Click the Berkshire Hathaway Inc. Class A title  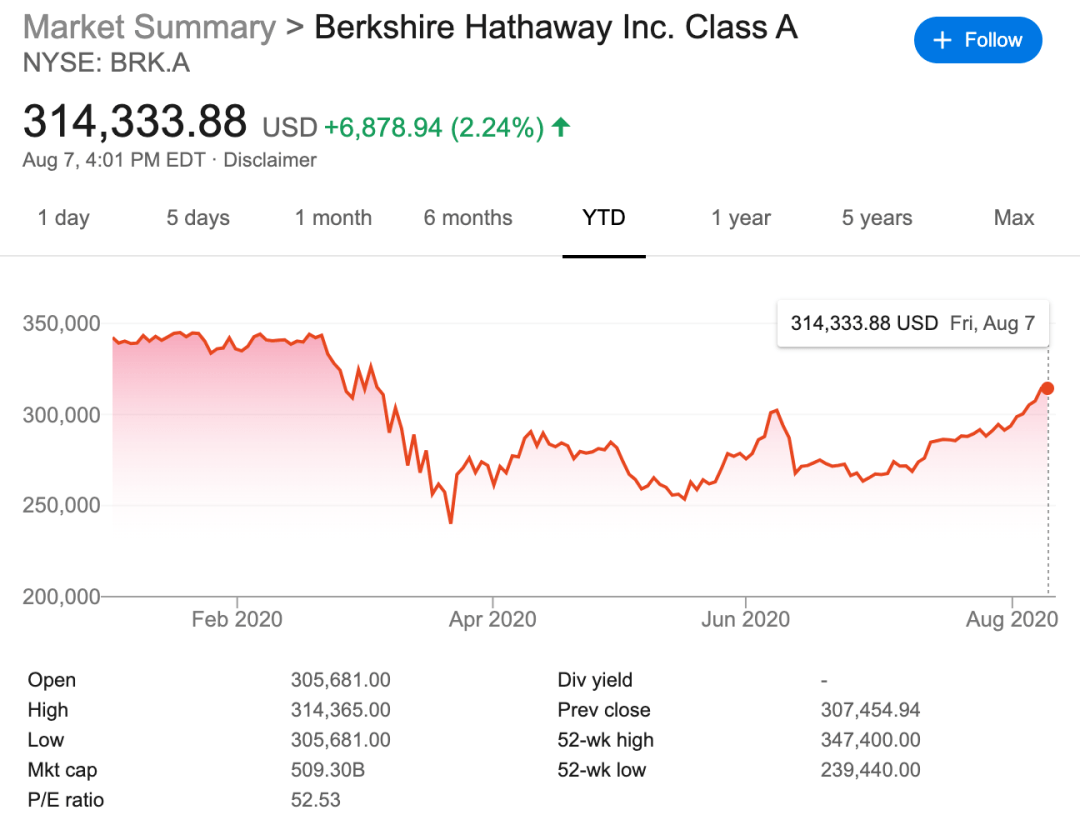click(x=556, y=28)
